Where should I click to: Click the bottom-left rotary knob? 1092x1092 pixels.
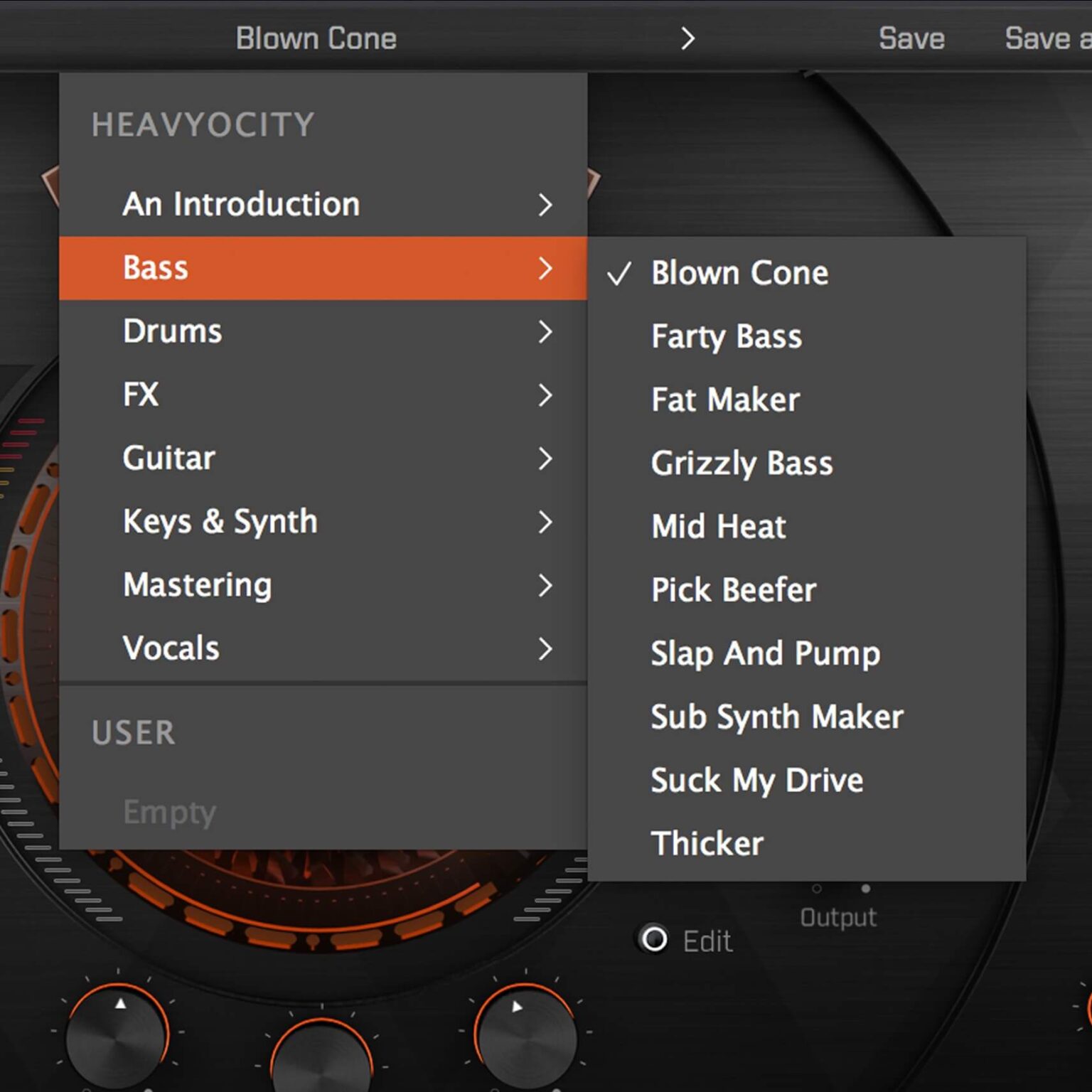point(117,1036)
